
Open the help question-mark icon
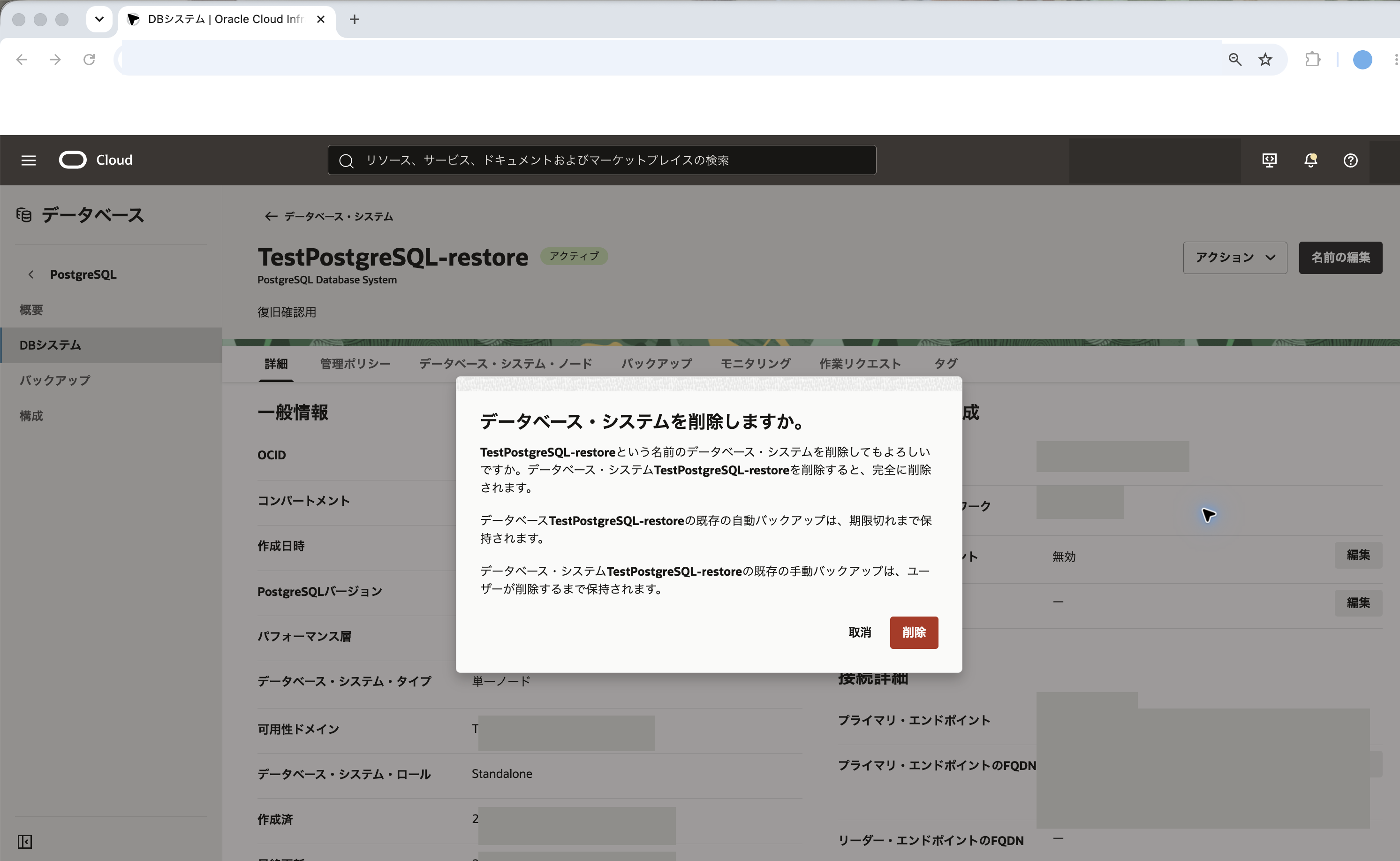click(x=1350, y=160)
